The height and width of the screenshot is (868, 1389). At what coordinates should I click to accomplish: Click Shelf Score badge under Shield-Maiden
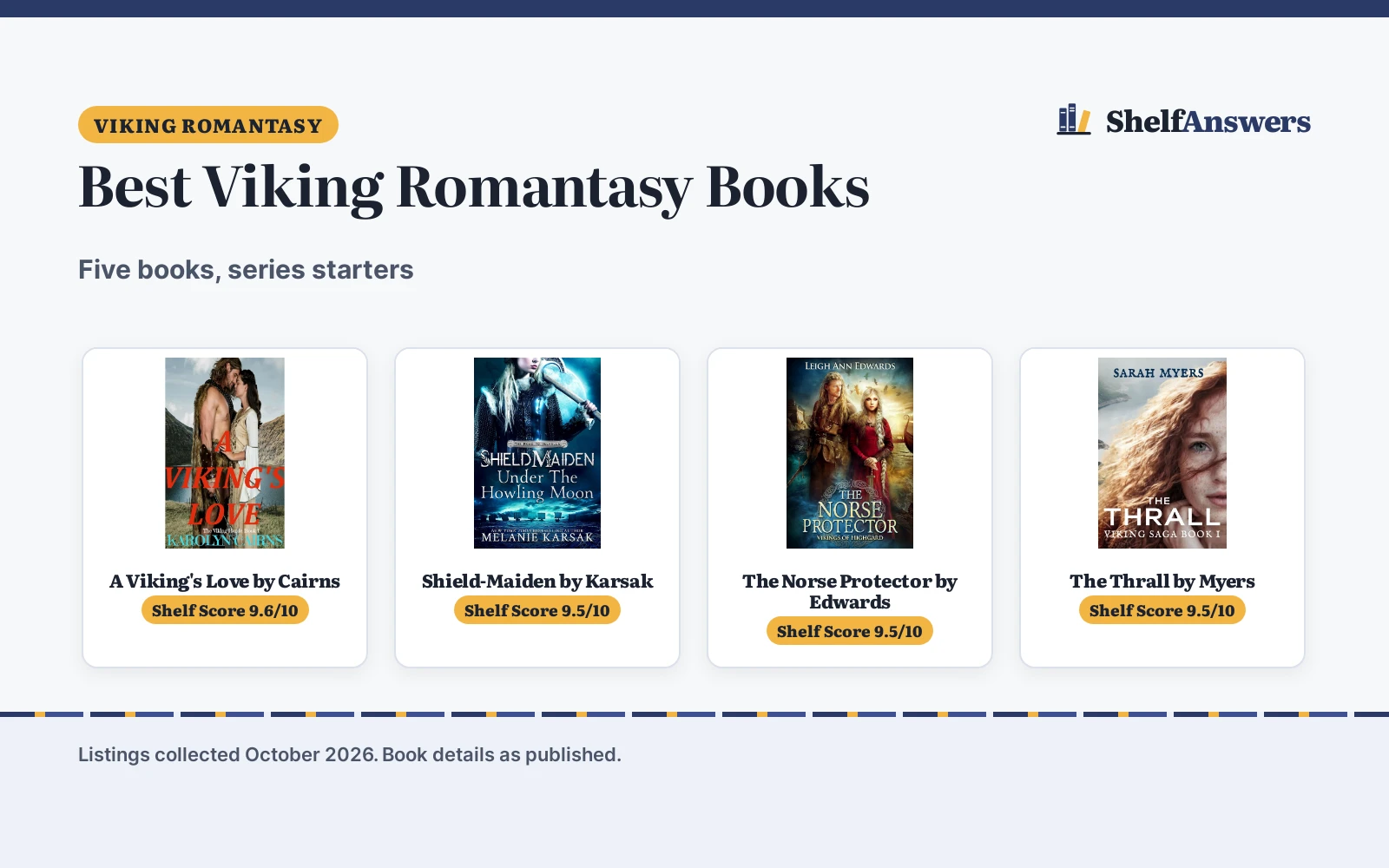coord(537,610)
